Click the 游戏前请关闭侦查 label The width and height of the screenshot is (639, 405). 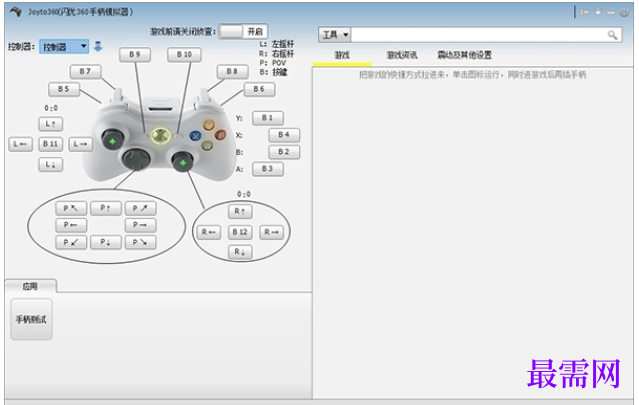coord(183,31)
